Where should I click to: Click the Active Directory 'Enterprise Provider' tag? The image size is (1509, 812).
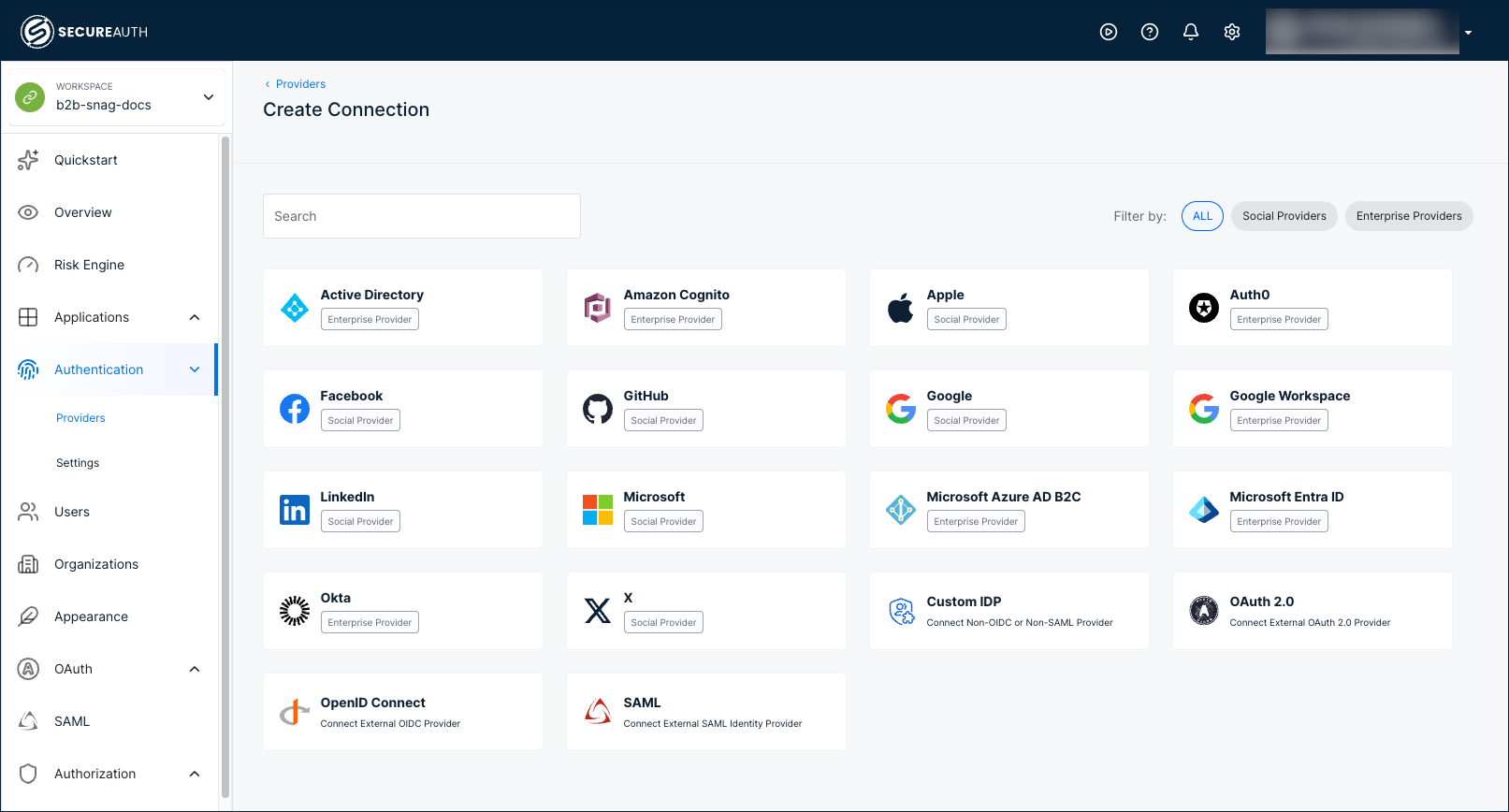click(x=370, y=319)
